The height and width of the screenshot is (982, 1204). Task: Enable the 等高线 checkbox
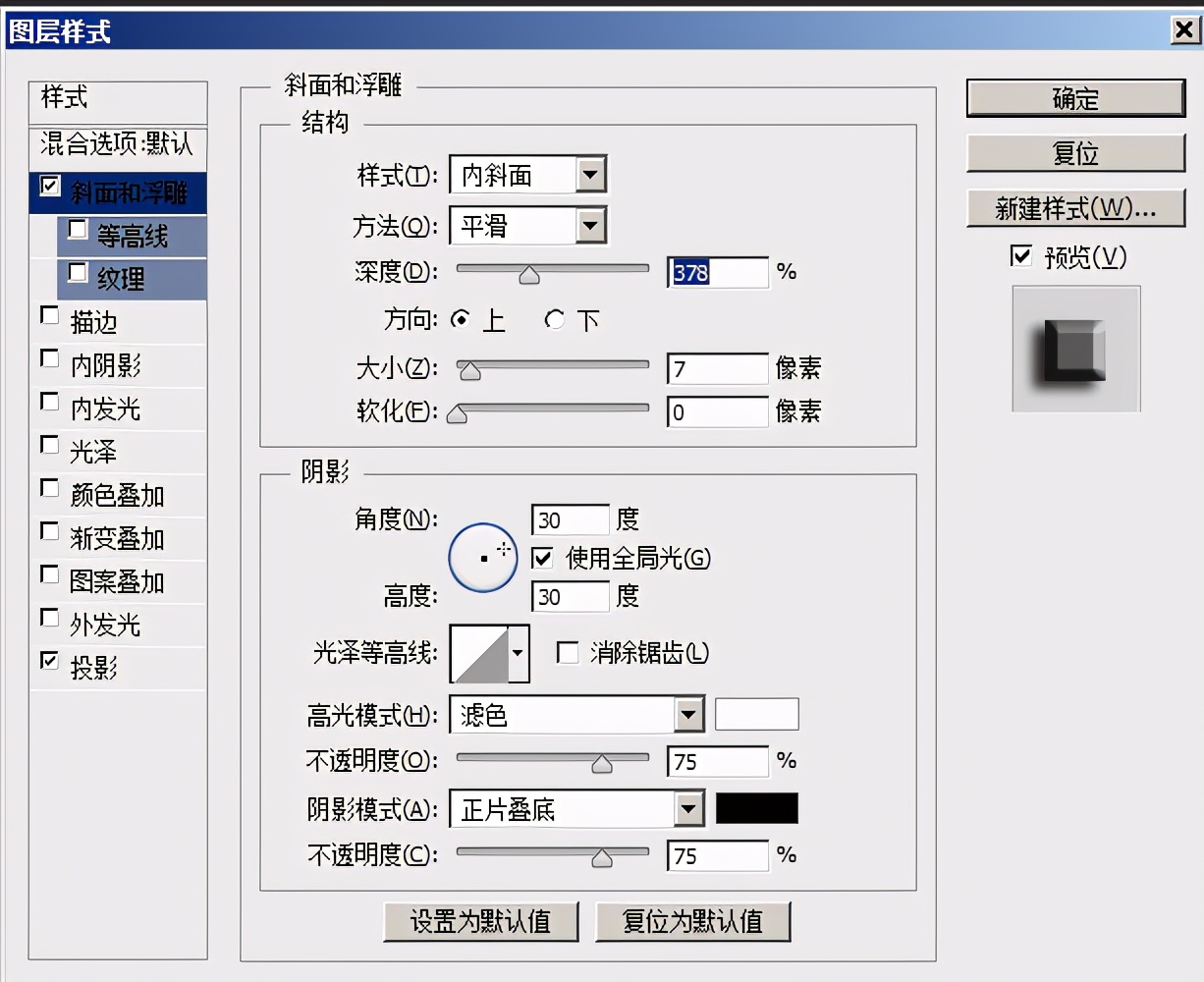tap(78, 229)
